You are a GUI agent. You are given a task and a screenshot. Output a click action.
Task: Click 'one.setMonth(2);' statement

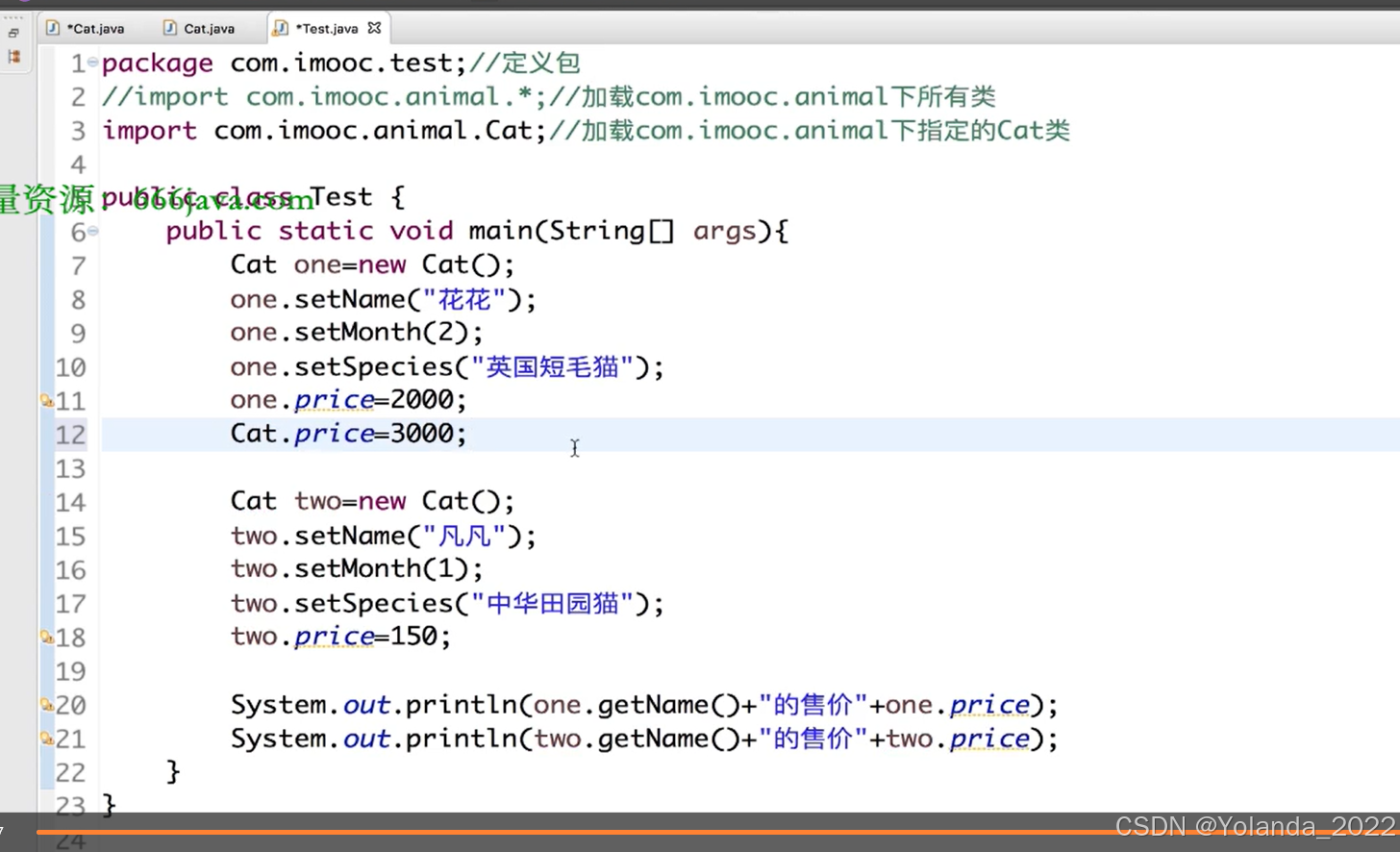pos(357,333)
